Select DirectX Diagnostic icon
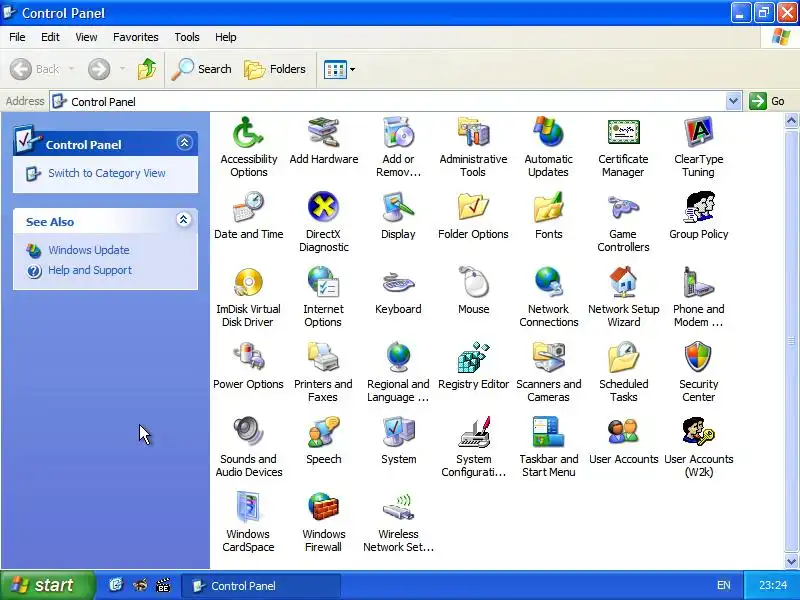 [323, 207]
